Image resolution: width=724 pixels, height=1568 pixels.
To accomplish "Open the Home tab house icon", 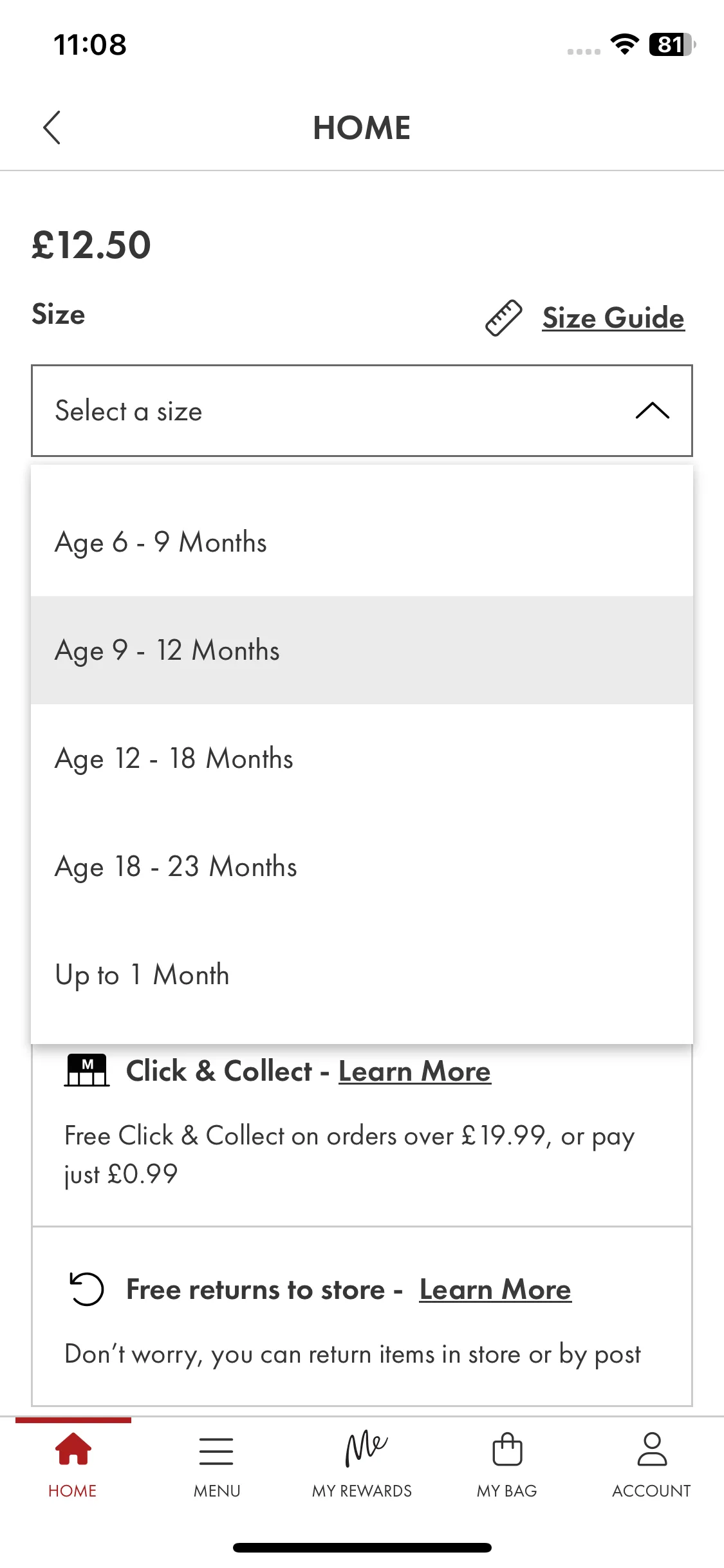I will point(73,1449).
